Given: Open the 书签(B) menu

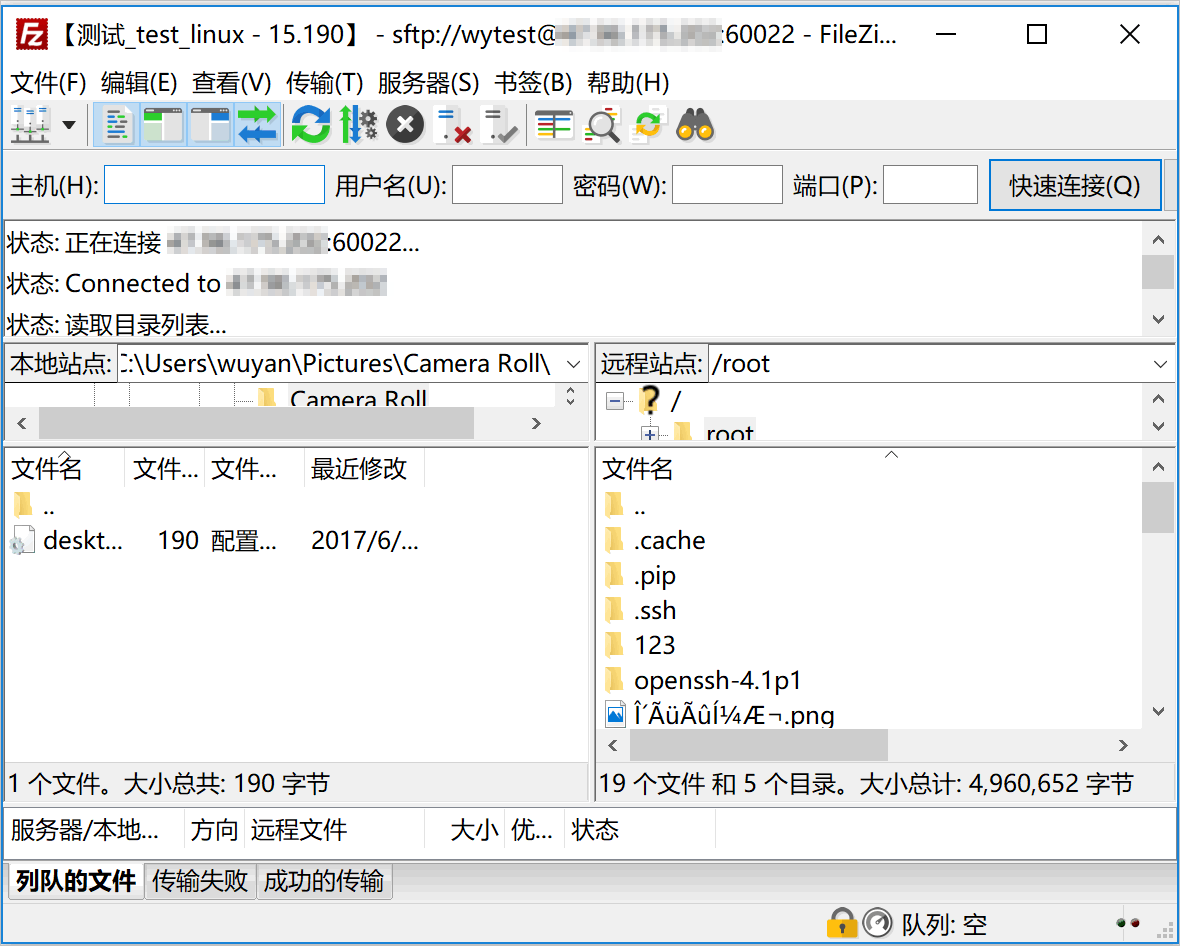Looking at the screenshot, I should (533, 83).
